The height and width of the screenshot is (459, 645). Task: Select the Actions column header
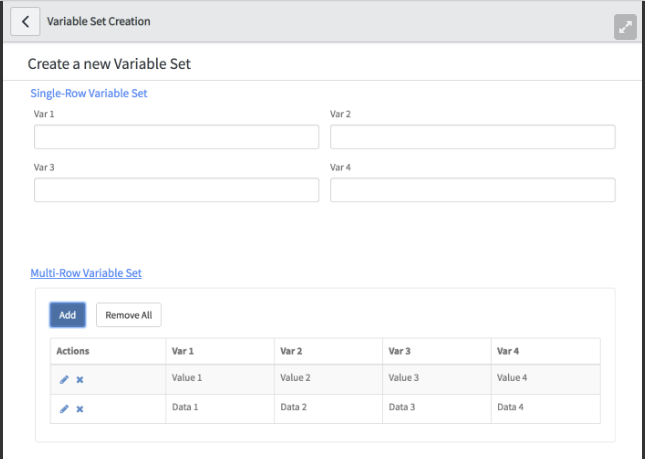tap(108, 351)
